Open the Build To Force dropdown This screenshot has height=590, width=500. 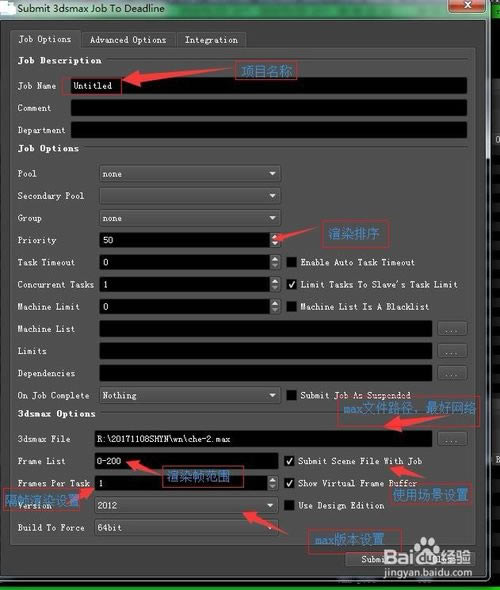click(186, 528)
